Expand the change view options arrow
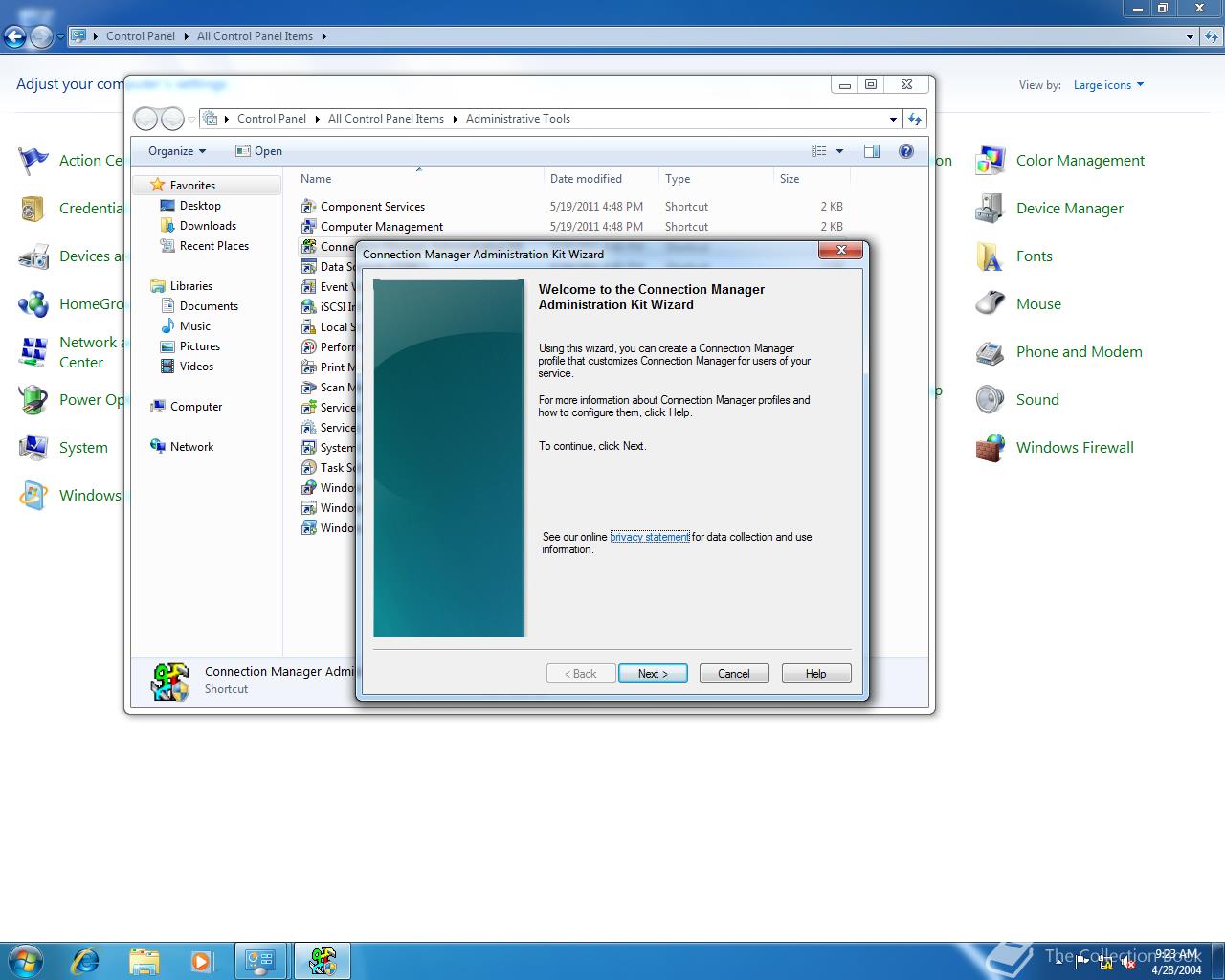The height and width of the screenshot is (980, 1225). 840,151
